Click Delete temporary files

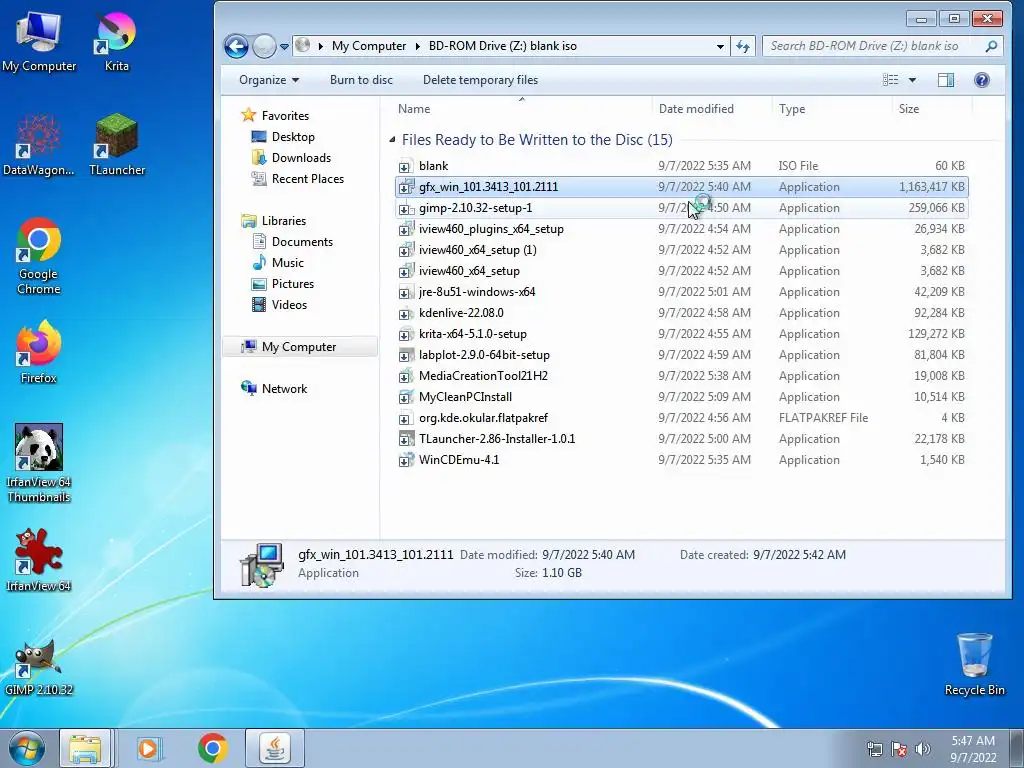point(480,80)
